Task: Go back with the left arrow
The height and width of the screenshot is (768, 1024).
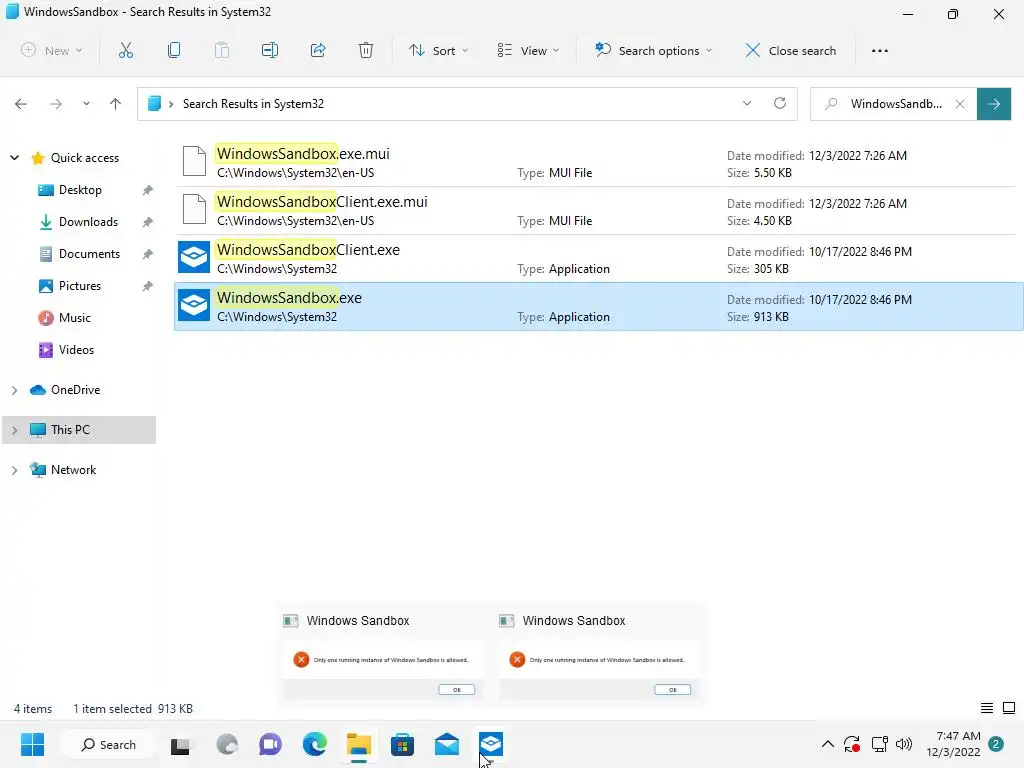Action: (21, 104)
